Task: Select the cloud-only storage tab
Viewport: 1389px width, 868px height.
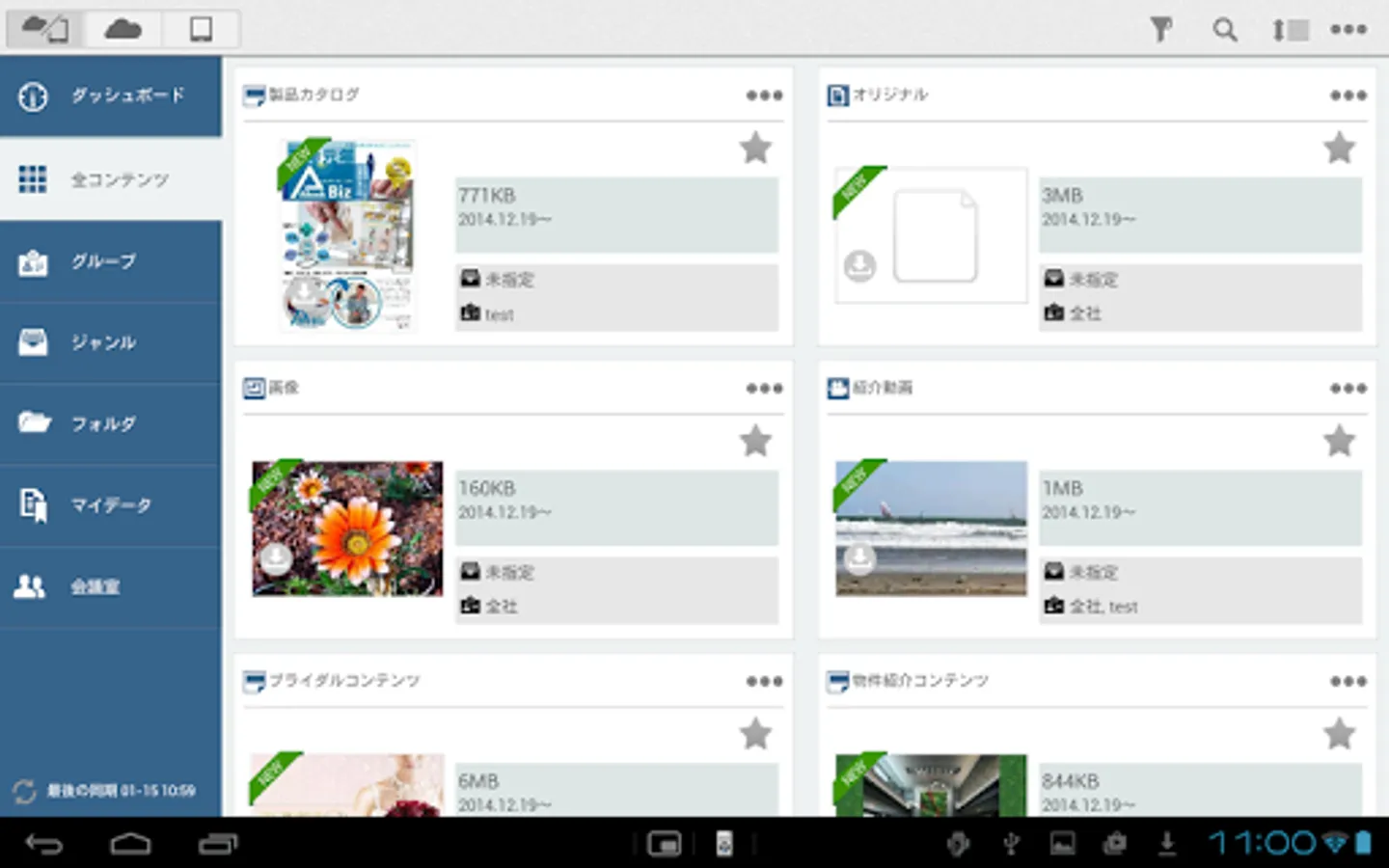Action: [x=123, y=29]
